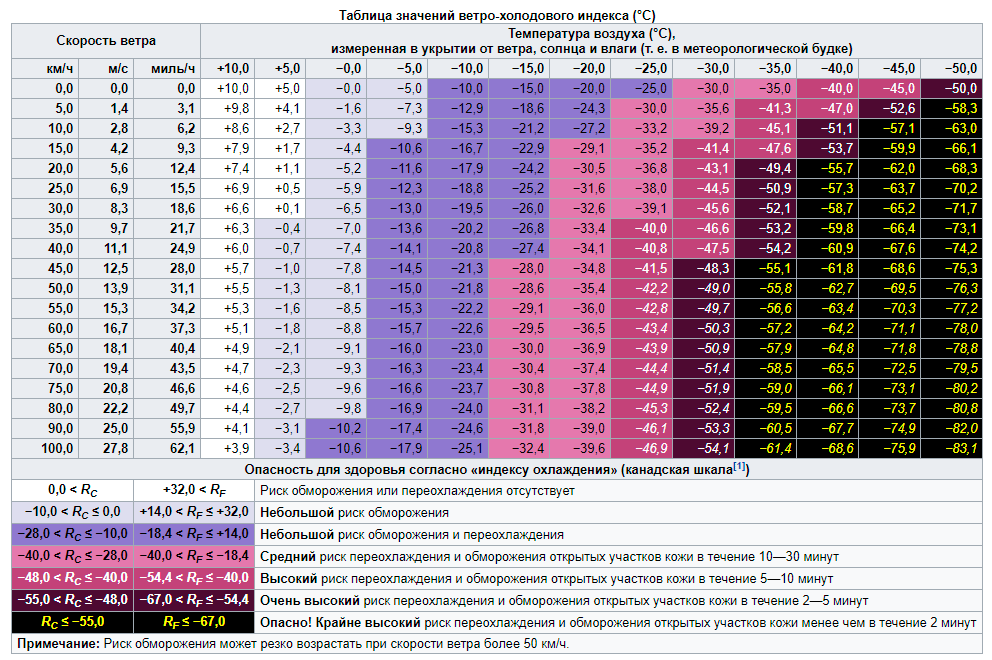This screenshot has width=992, height=660.
Task: Click the light lavender −10,0 < Rc ≤ 0,0 legend cell
Action: point(72,512)
